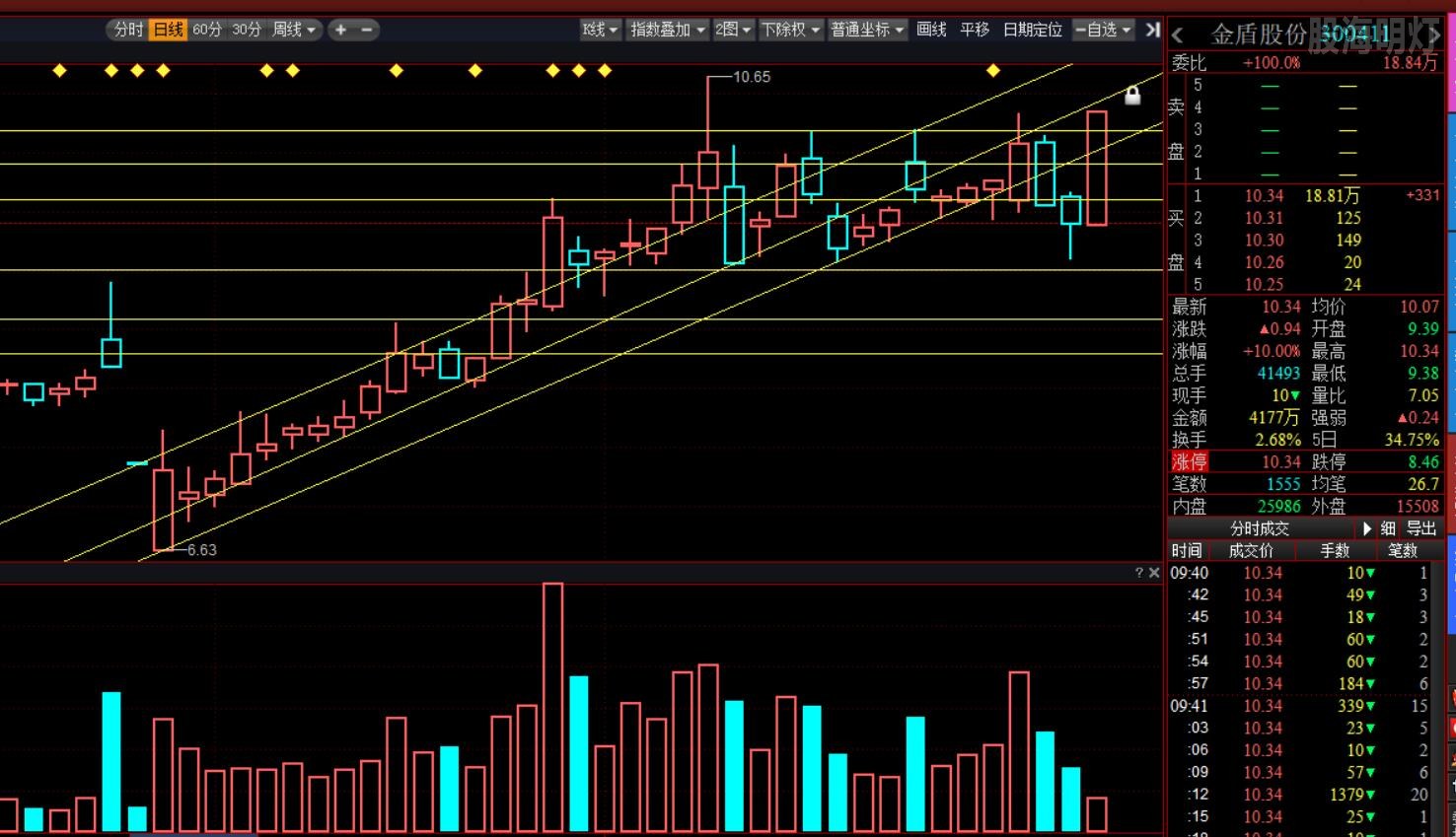The image size is (1456, 837).
Task: Open the 周线 period dropdown
Action: (x=294, y=30)
